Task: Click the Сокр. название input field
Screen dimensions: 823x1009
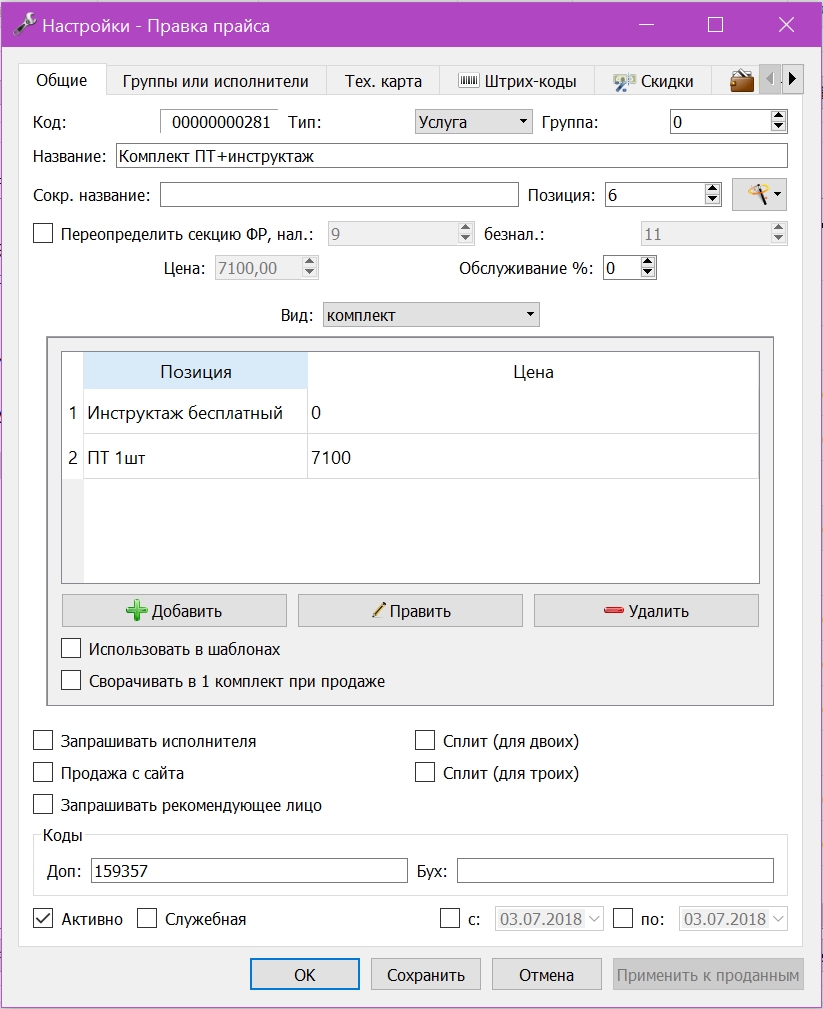Action: 339,195
